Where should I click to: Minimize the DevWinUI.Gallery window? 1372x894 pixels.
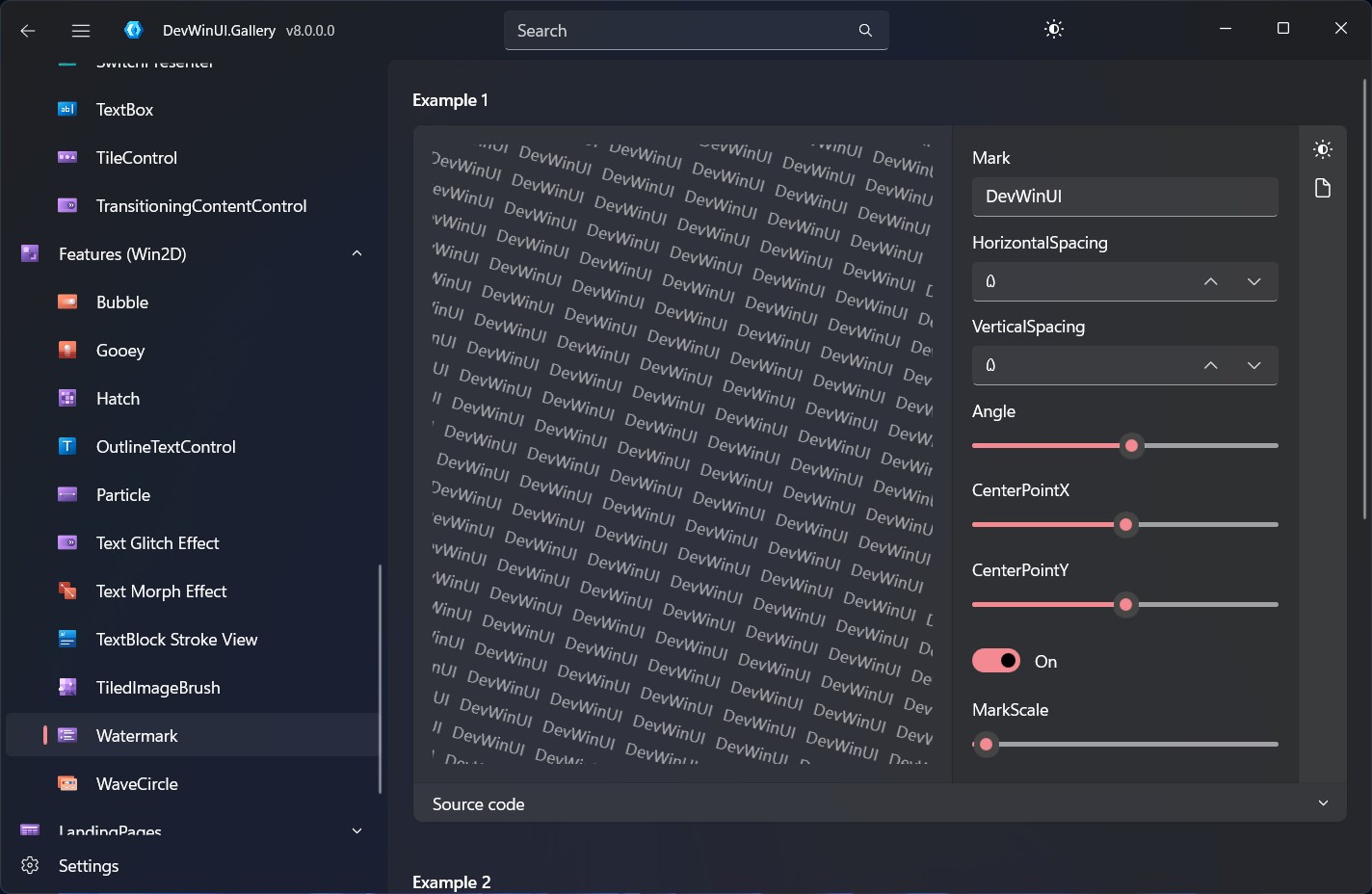(x=1226, y=29)
